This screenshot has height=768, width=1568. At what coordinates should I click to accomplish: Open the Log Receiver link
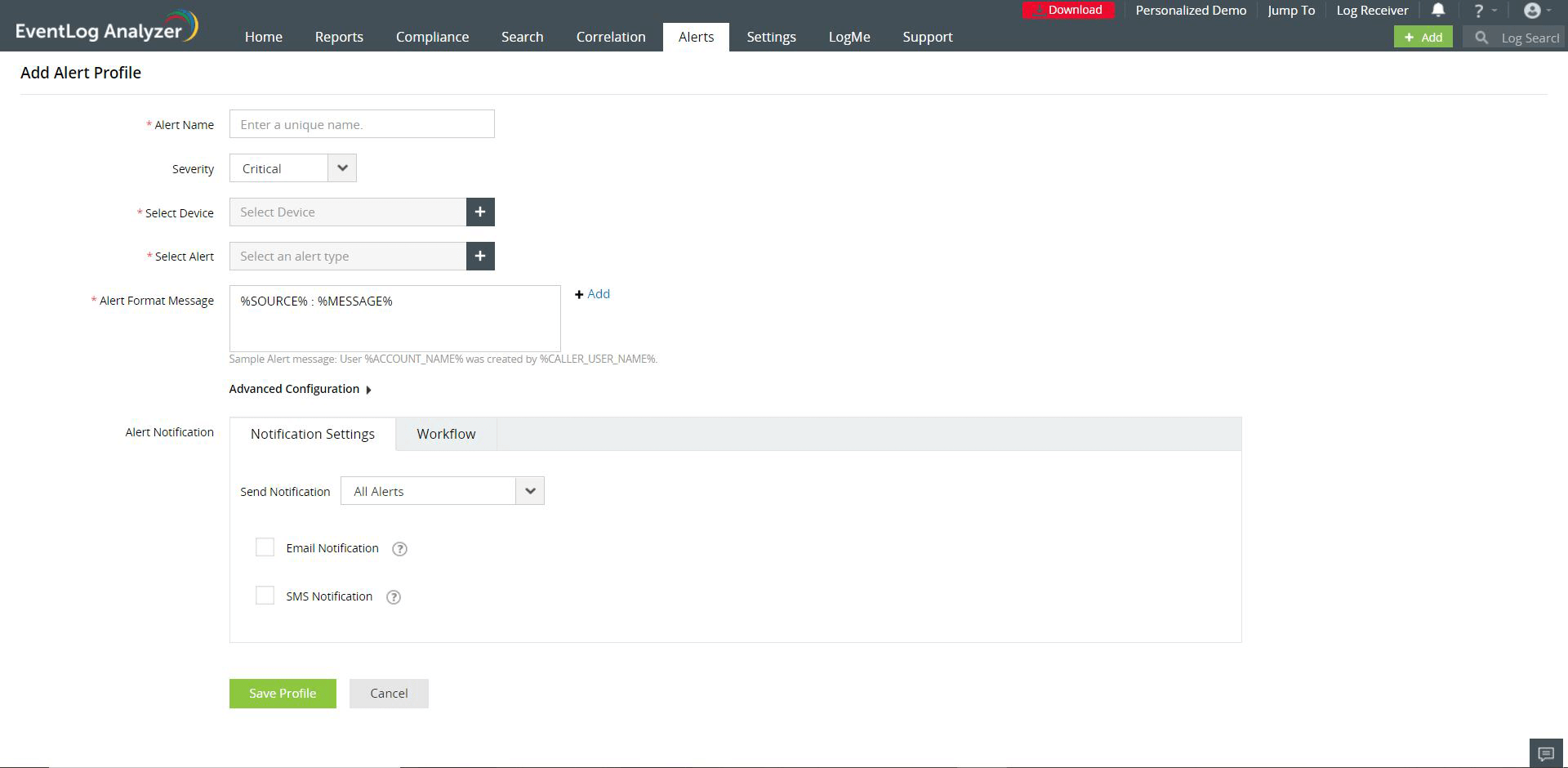click(1372, 11)
